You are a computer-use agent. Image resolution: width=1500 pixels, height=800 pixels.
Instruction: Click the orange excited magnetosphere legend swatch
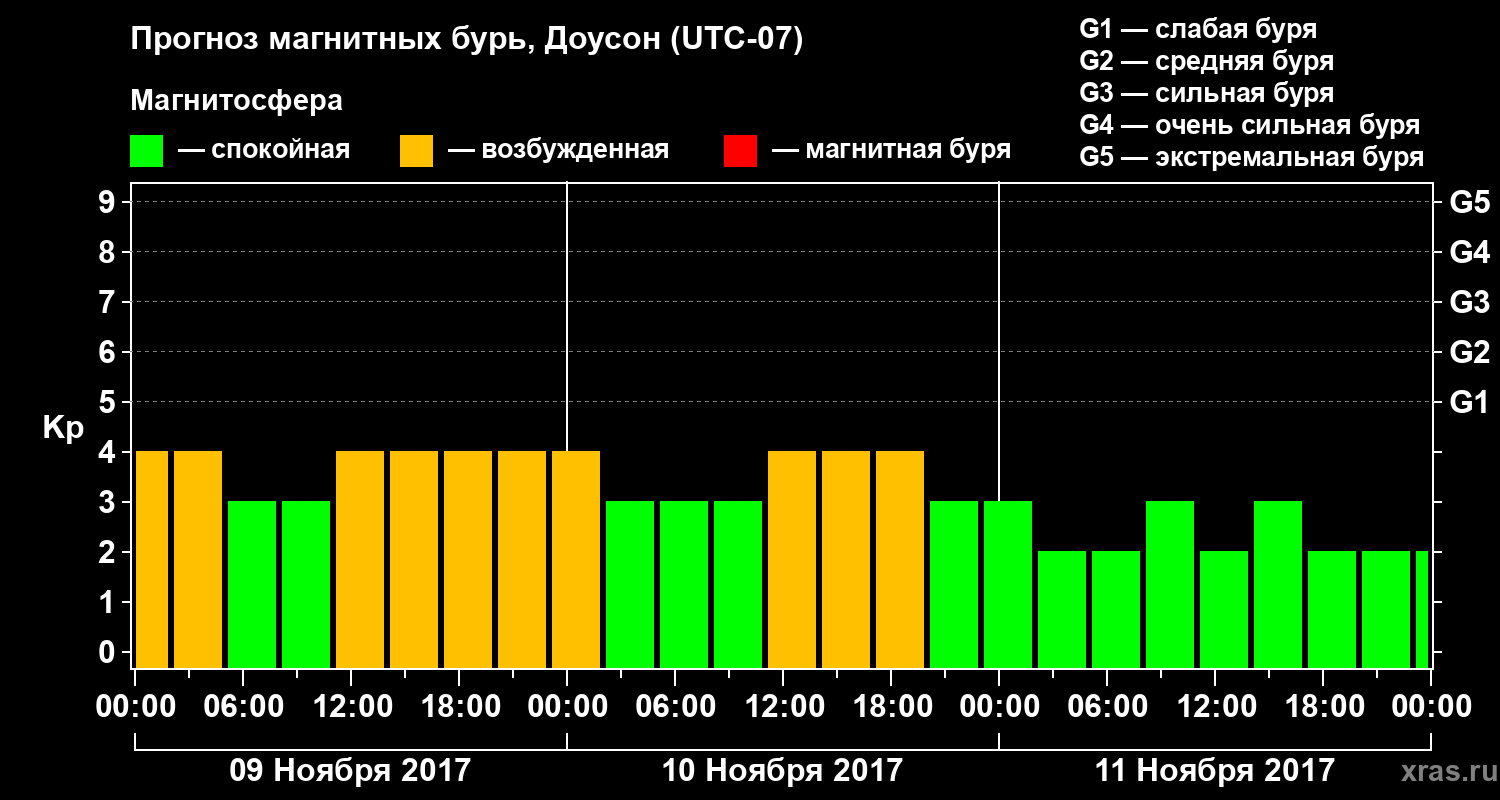416,151
